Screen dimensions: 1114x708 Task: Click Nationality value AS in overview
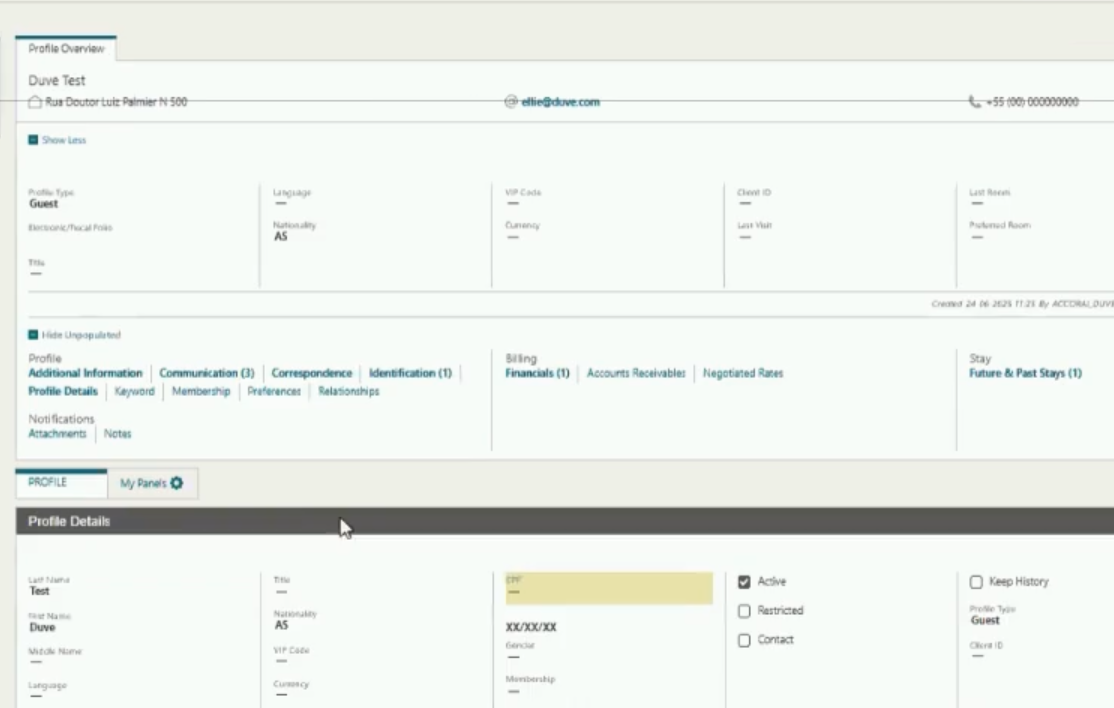click(281, 236)
